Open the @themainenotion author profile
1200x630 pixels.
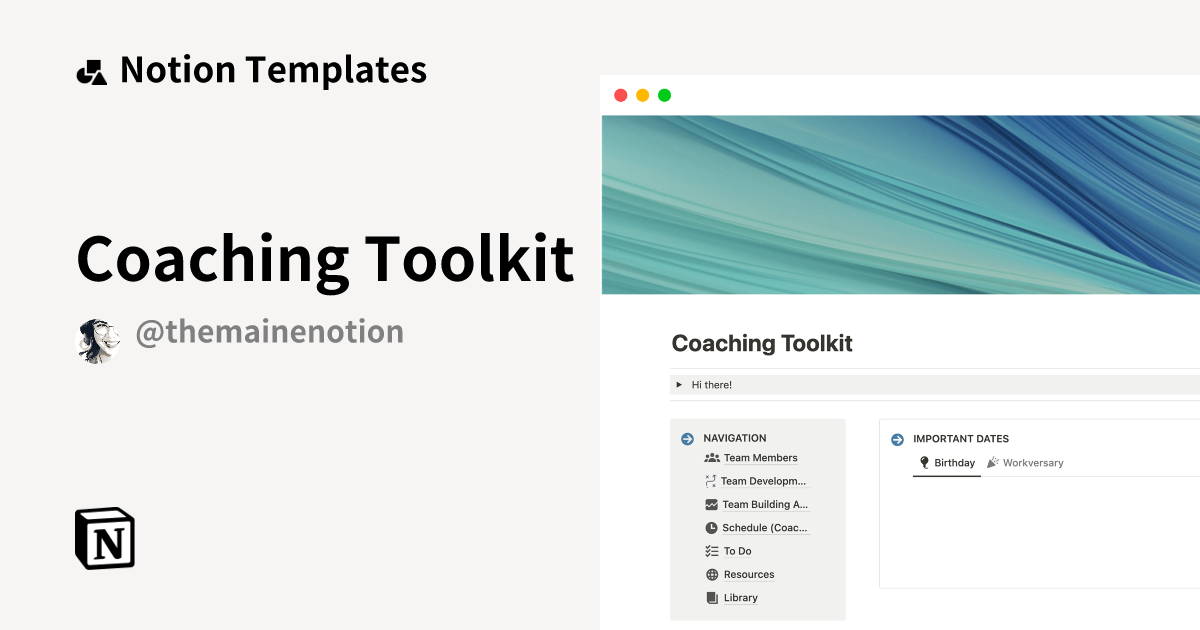pos(269,332)
